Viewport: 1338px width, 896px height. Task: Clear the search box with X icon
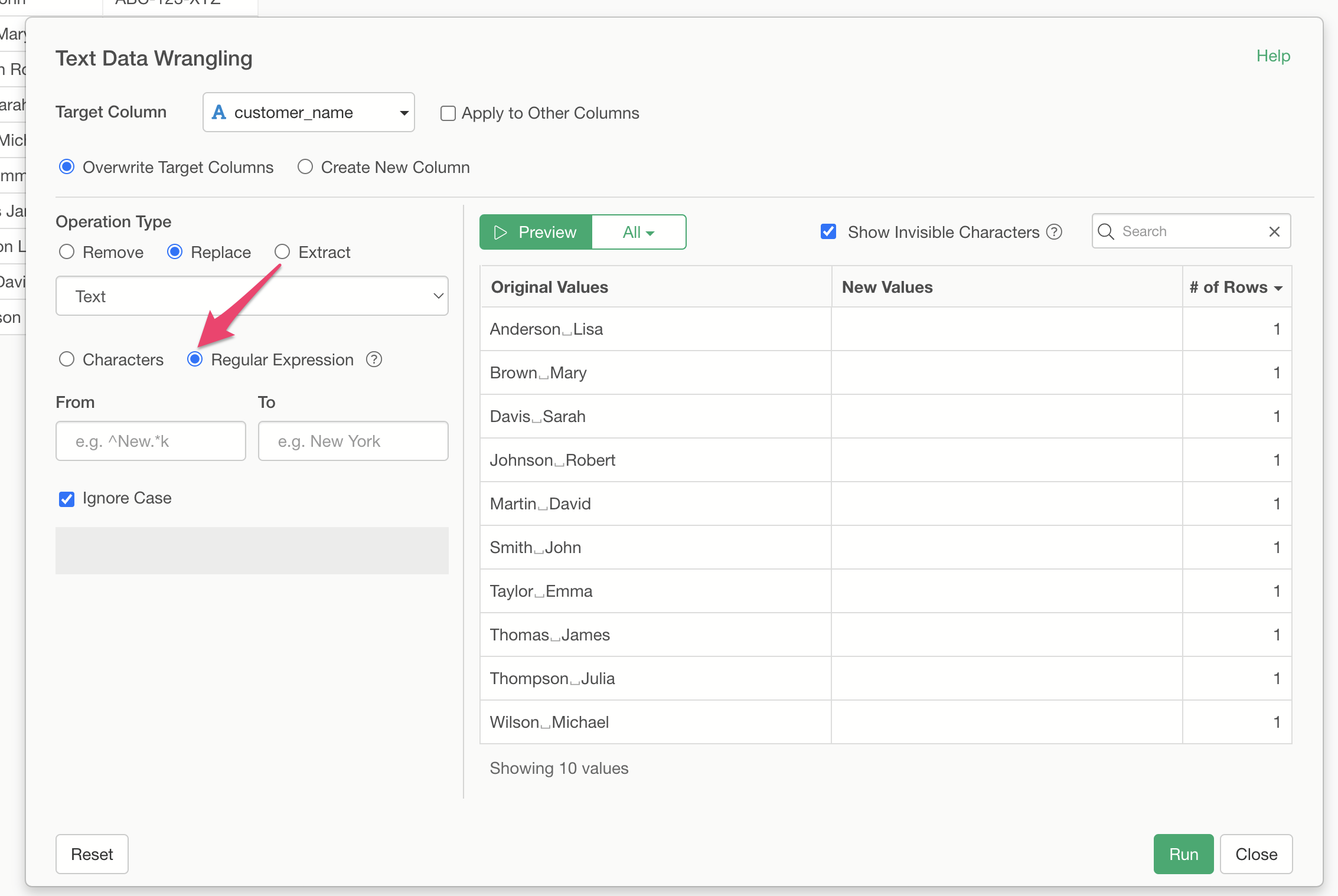coord(1274,231)
